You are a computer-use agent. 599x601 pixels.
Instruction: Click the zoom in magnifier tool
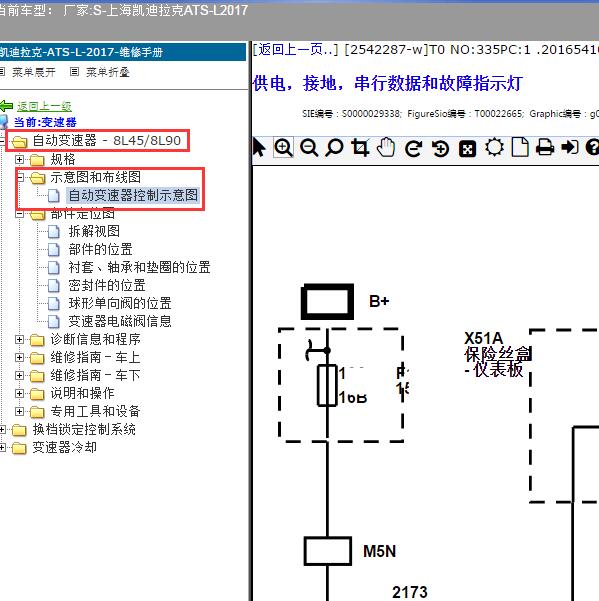pos(284,148)
